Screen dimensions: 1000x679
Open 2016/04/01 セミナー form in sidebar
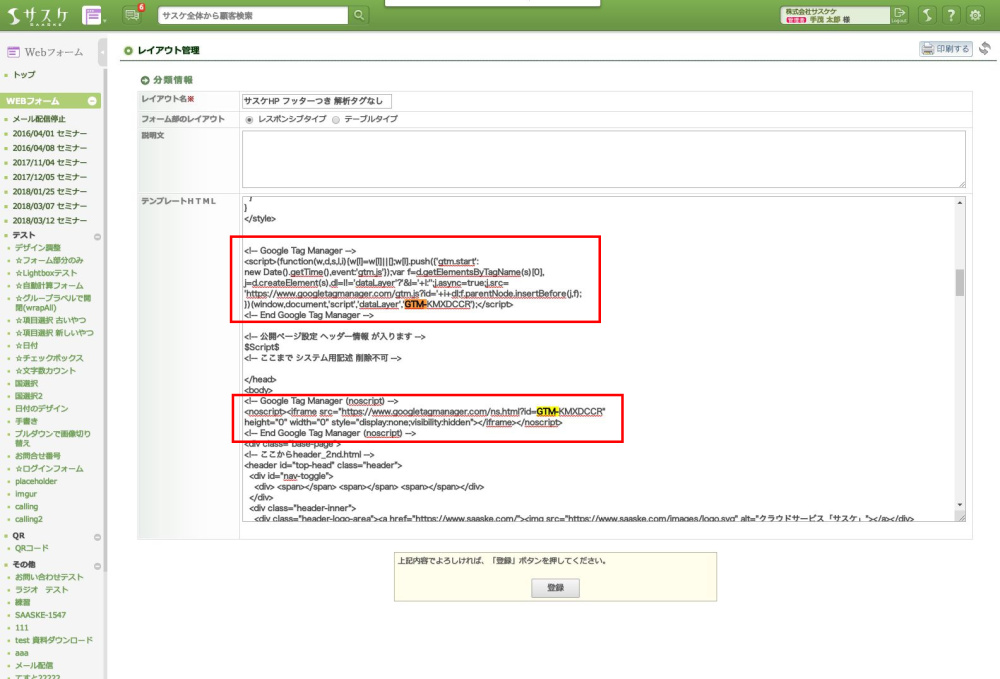pyautogui.click(x=50, y=133)
